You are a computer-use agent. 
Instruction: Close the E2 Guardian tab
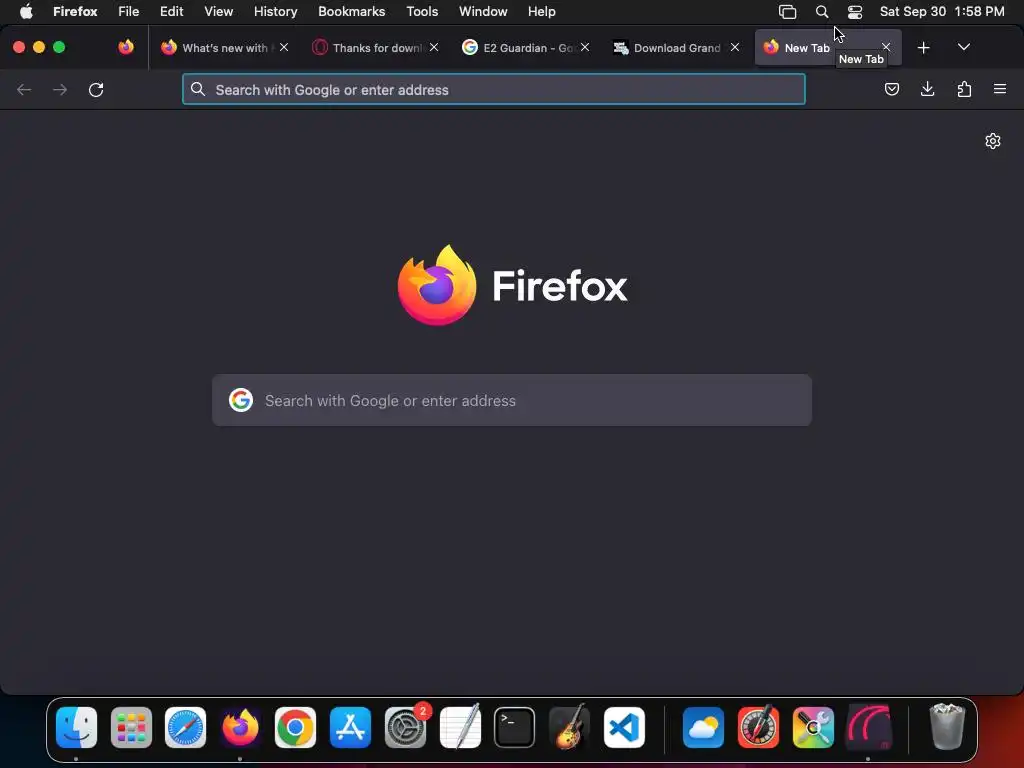point(584,47)
